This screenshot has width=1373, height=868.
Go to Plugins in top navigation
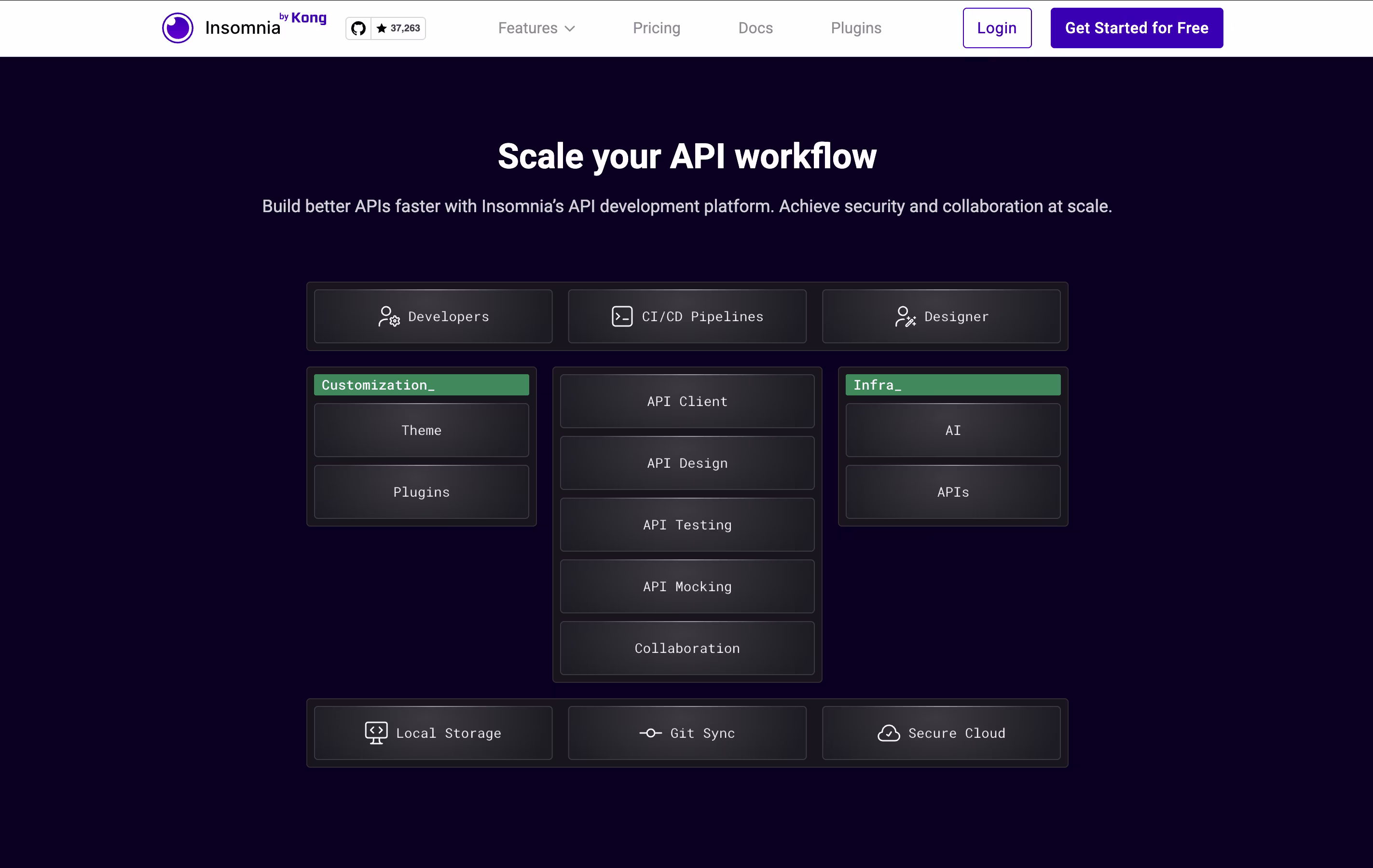tap(855, 28)
